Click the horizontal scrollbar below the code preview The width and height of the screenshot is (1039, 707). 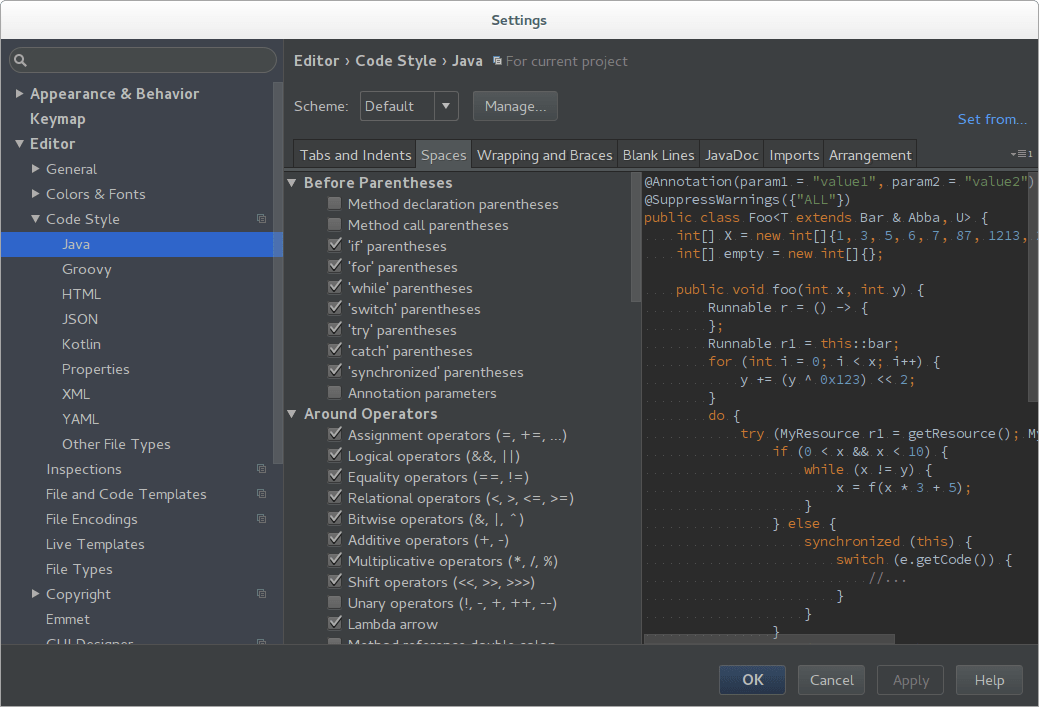point(770,638)
